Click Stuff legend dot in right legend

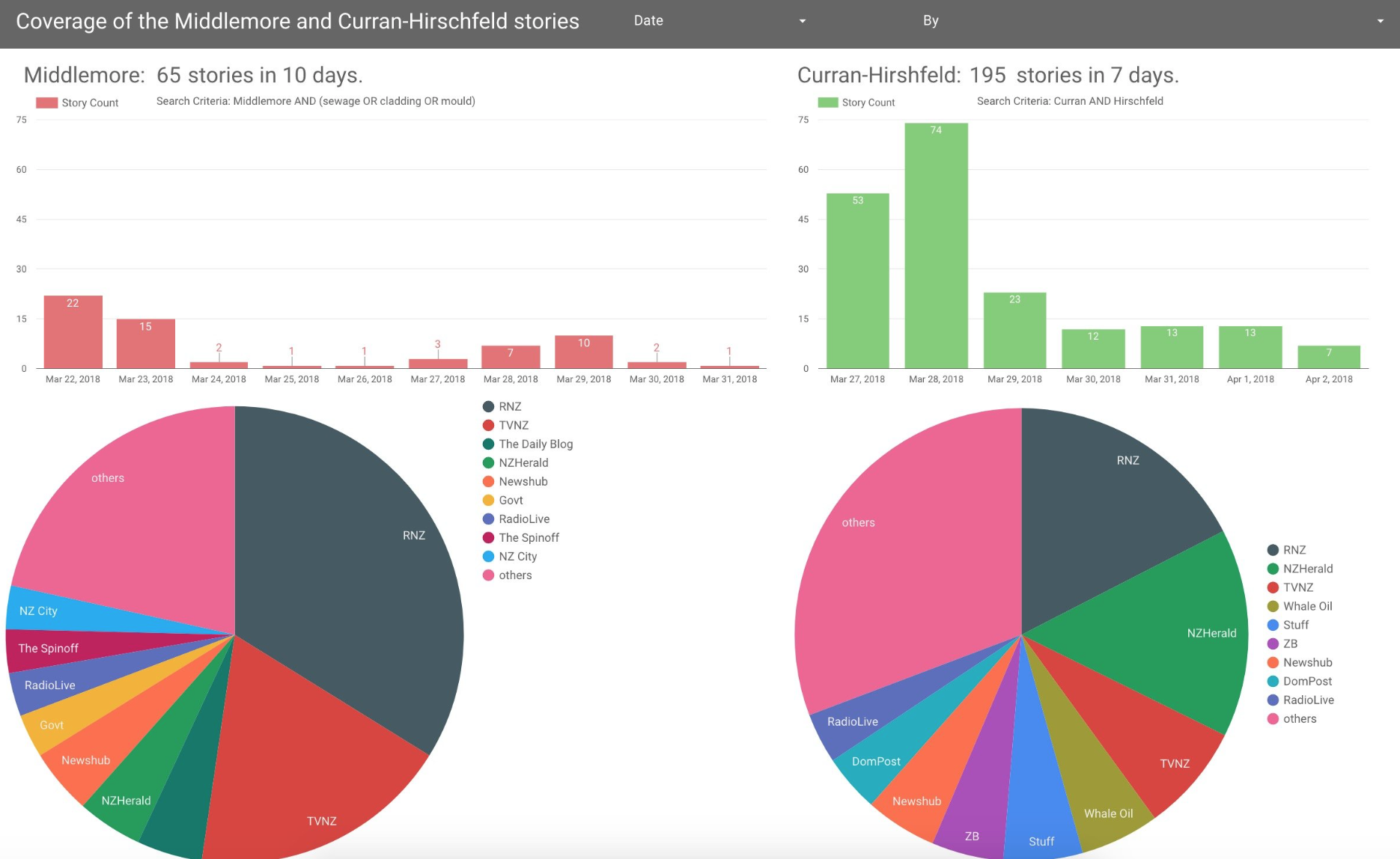[x=1273, y=625]
